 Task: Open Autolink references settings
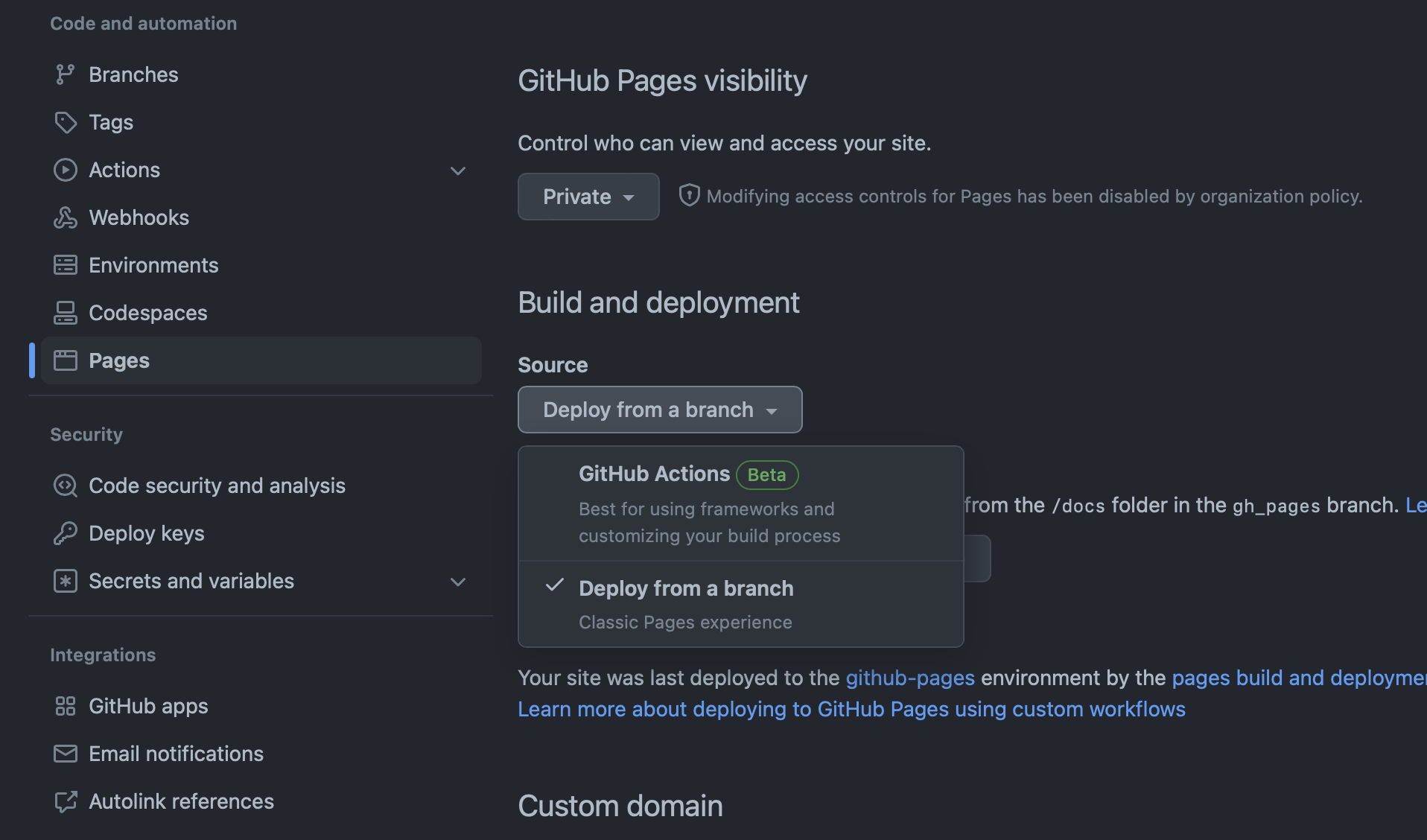(x=261, y=801)
